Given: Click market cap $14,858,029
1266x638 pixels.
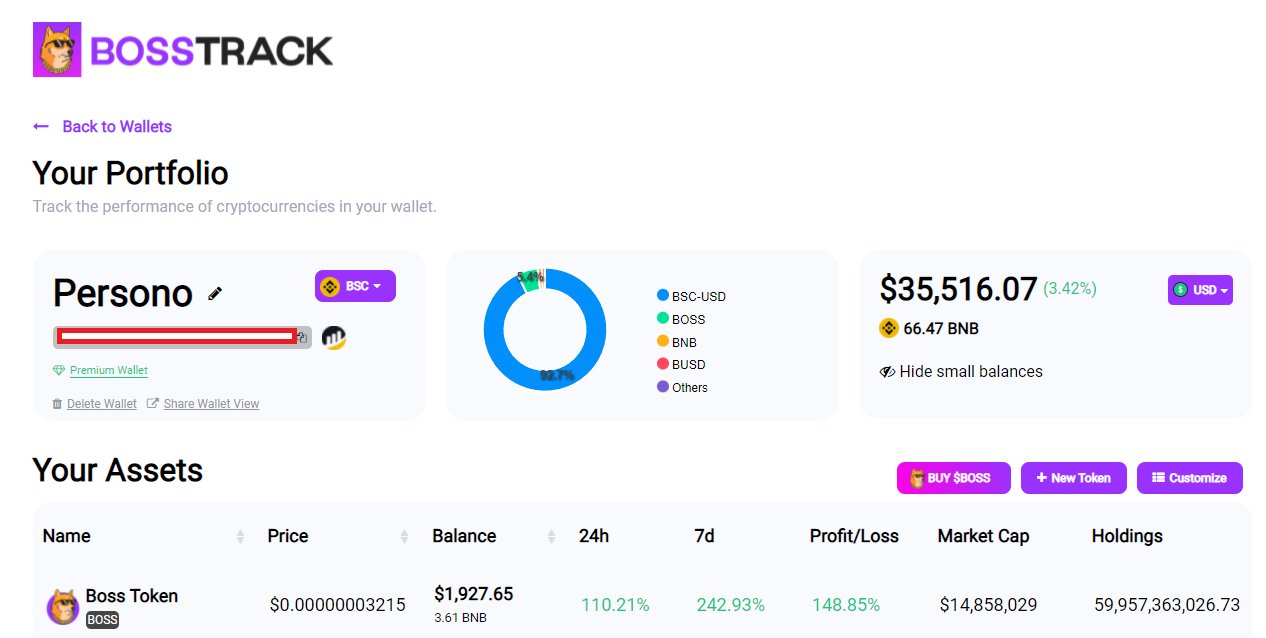Looking at the screenshot, I should (988, 605).
